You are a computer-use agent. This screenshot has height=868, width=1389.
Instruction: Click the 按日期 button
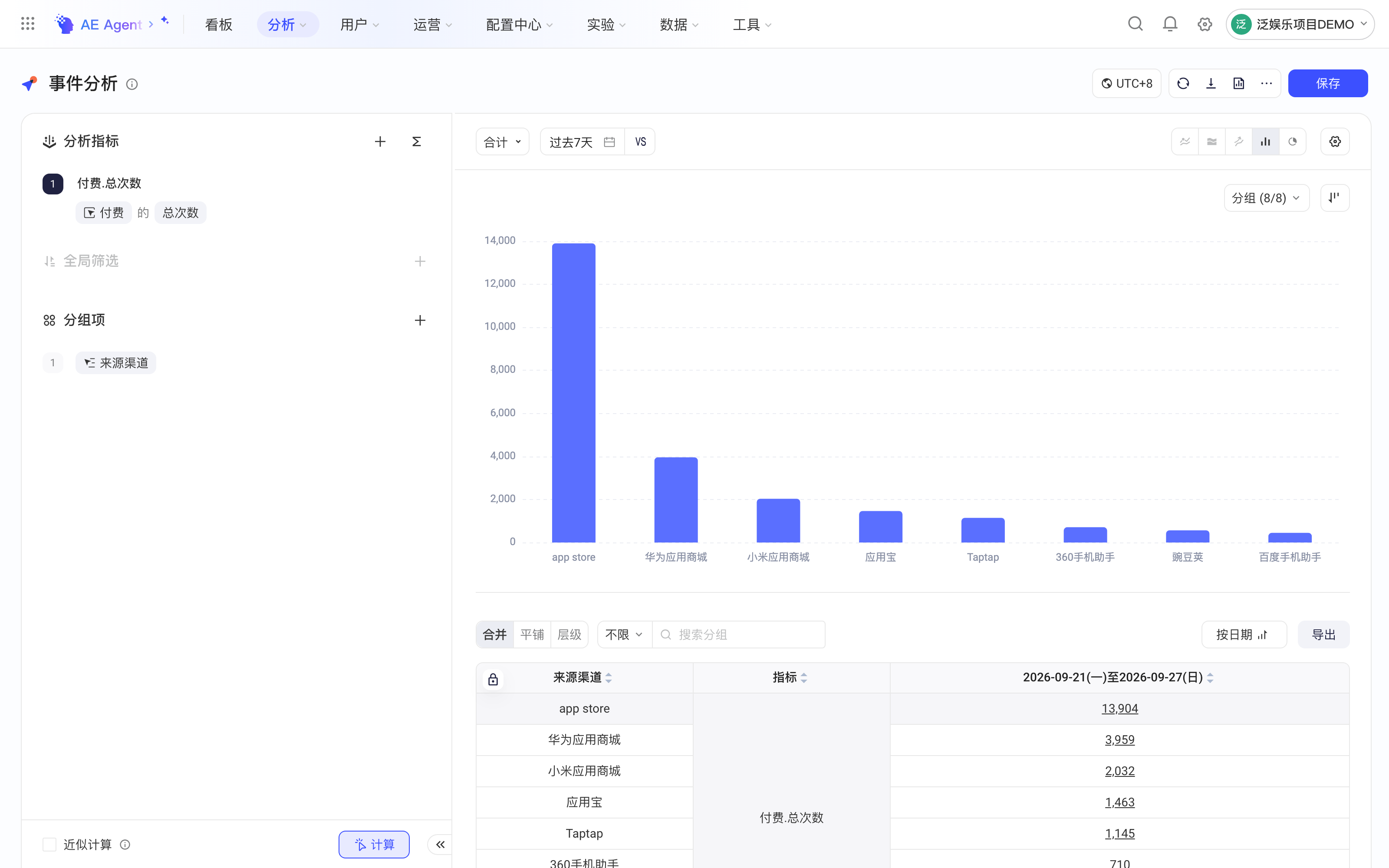tap(1244, 635)
